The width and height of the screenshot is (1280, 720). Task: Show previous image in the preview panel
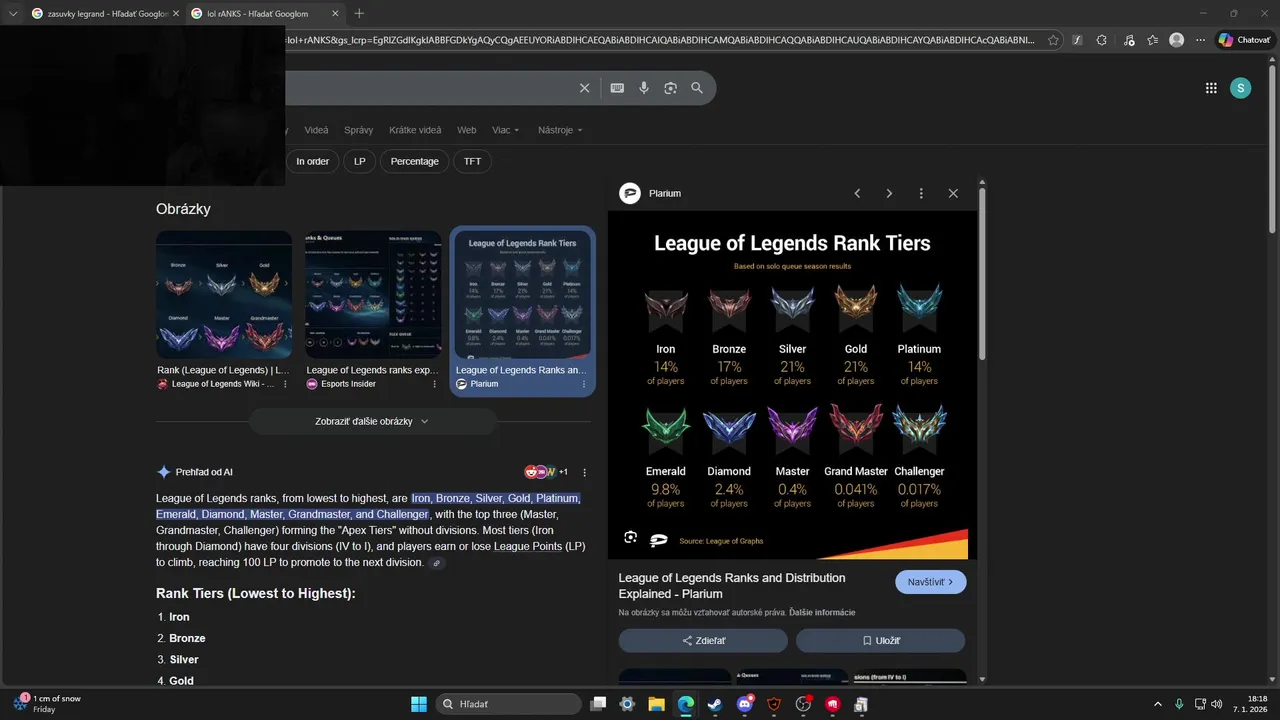[857, 193]
